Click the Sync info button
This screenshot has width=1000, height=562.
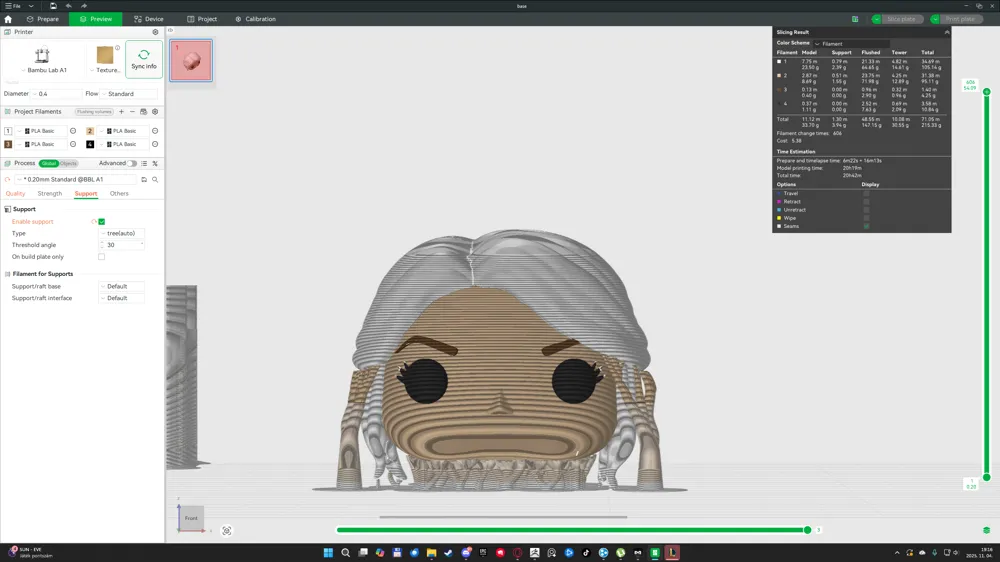pos(143,59)
